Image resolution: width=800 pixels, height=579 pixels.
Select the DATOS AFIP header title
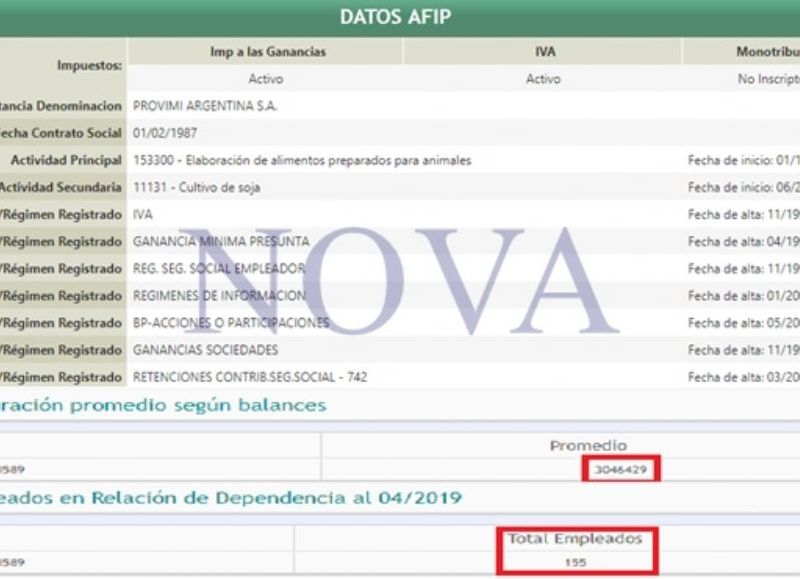coord(395,17)
